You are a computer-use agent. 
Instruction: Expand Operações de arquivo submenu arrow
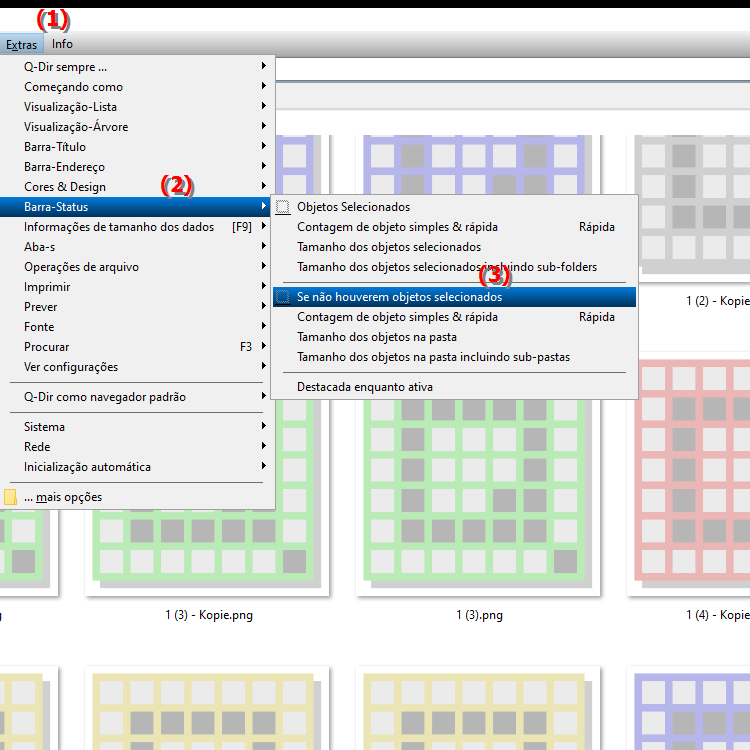tap(264, 266)
